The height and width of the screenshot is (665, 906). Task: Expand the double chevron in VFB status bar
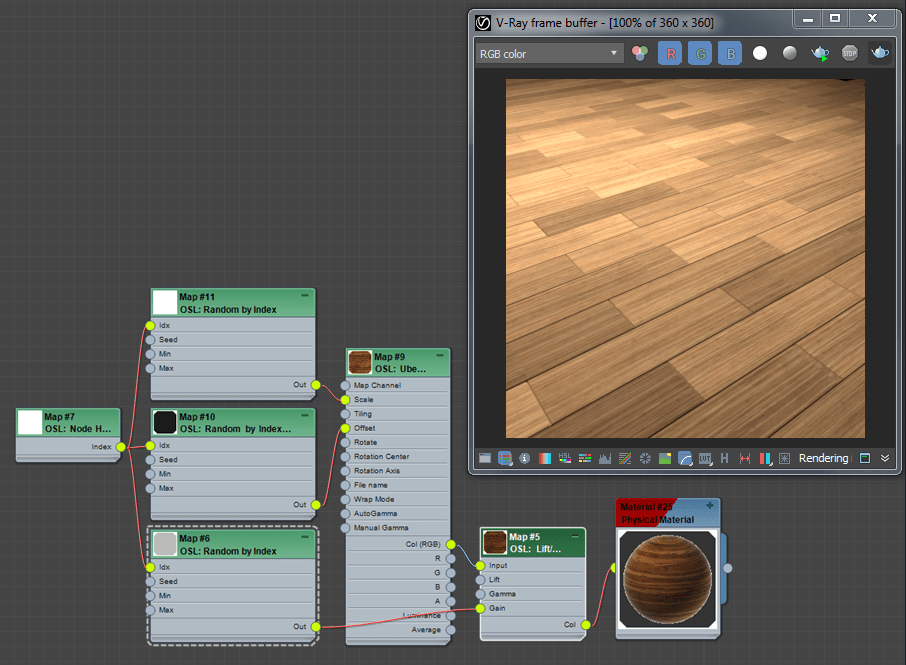(x=885, y=458)
